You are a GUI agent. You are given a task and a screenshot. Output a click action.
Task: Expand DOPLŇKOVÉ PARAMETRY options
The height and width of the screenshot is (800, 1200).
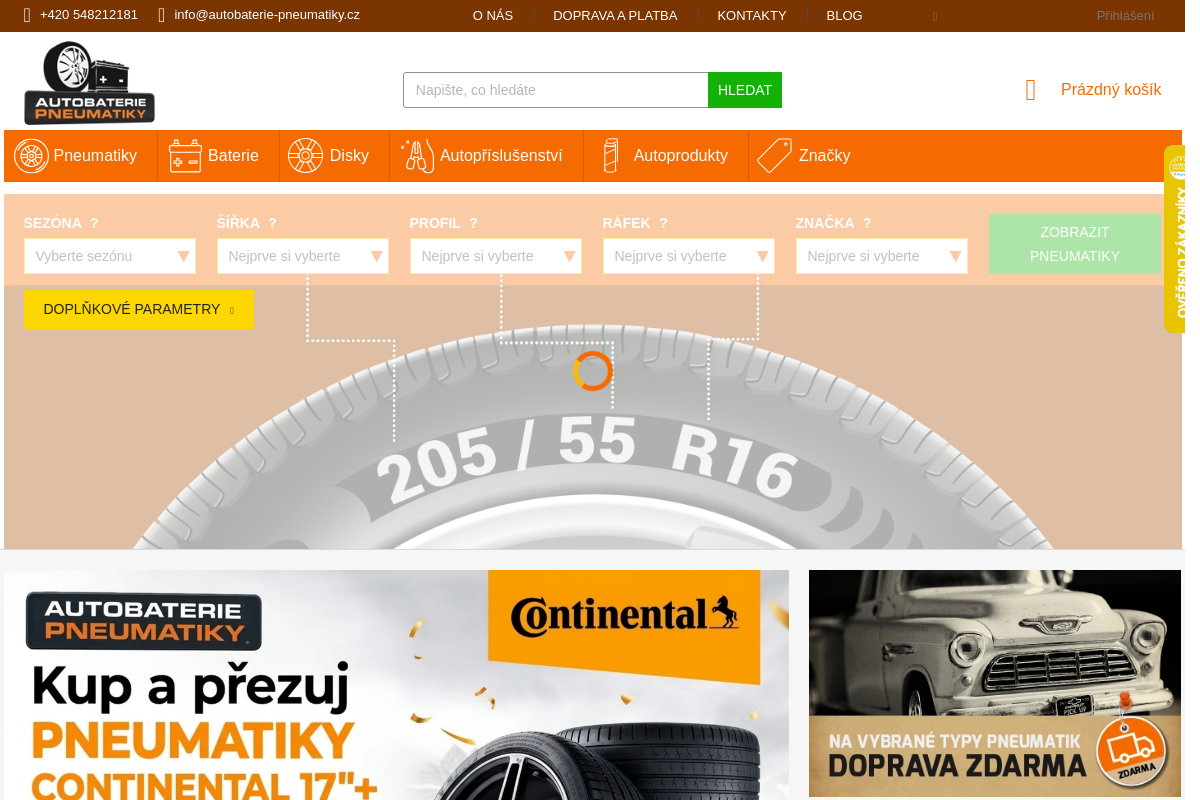pyautogui.click(x=139, y=309)
